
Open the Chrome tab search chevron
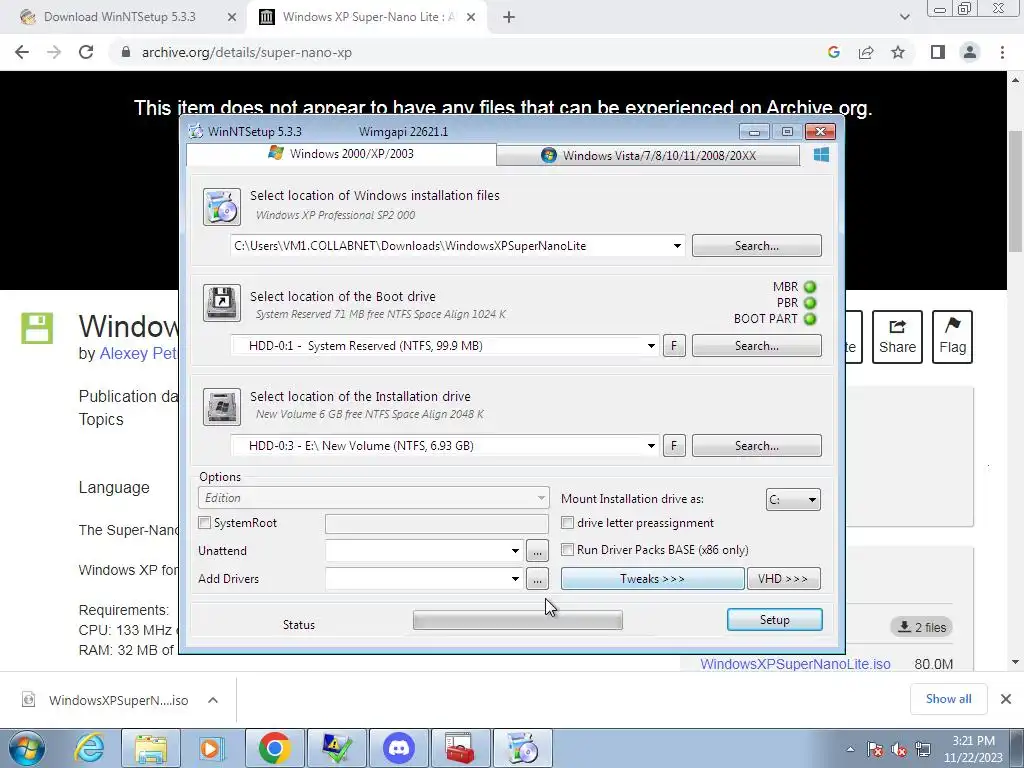tap(904, 17)
